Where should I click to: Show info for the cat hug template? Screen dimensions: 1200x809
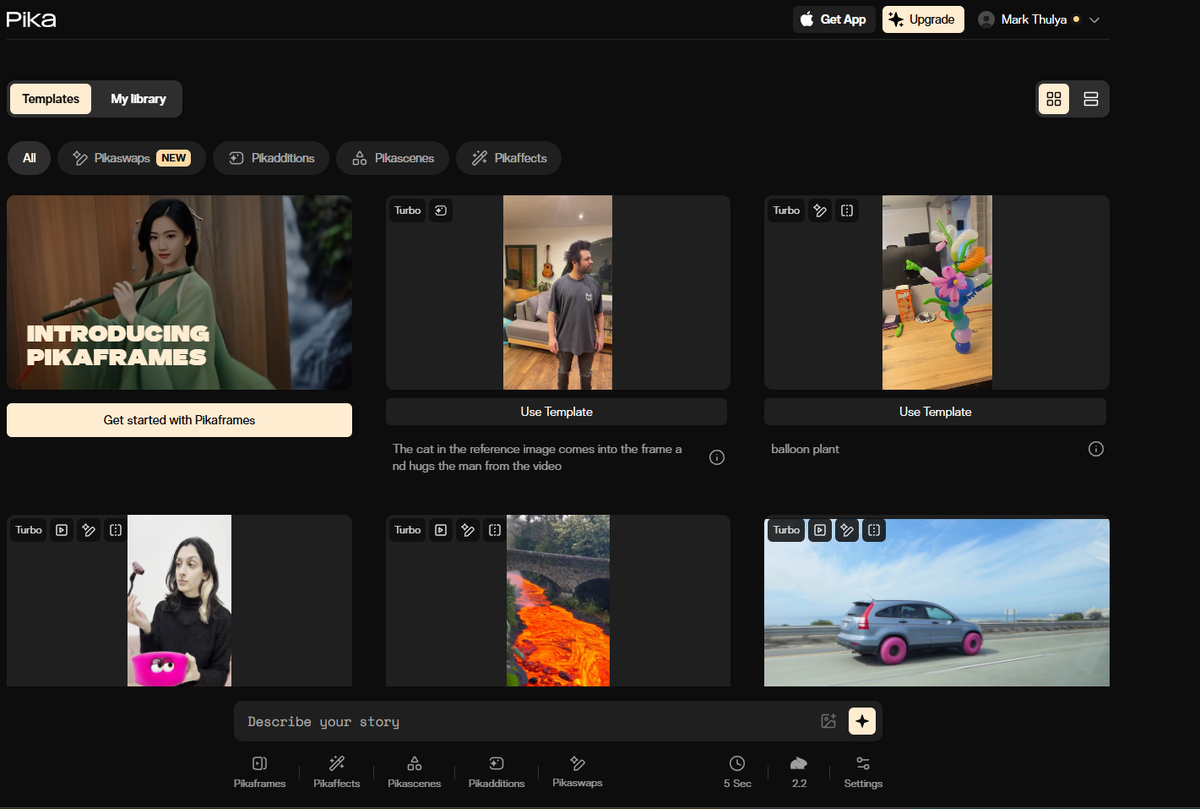[717, 457]
